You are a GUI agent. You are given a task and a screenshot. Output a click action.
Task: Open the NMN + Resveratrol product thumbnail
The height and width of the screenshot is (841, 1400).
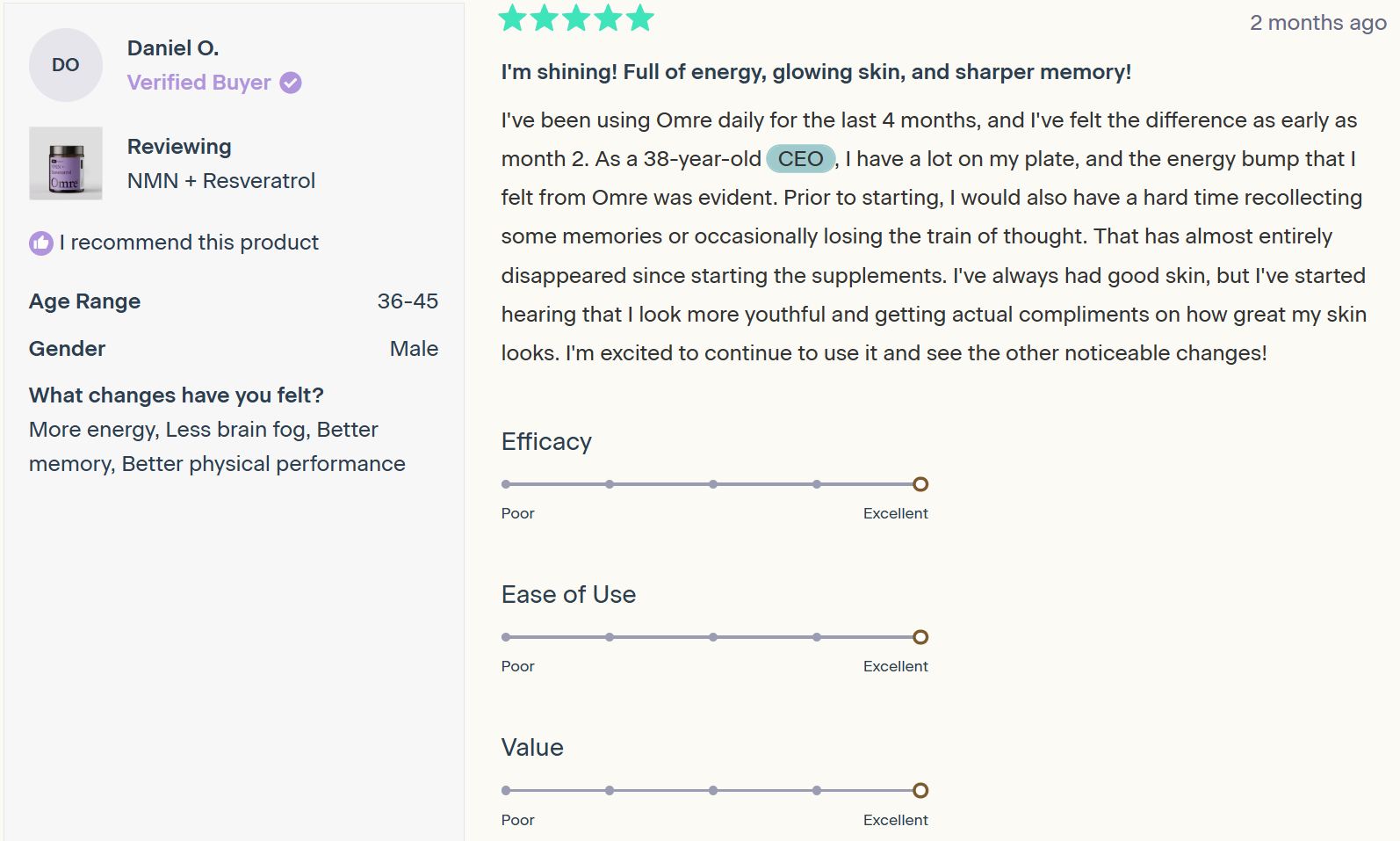point(66,163)
